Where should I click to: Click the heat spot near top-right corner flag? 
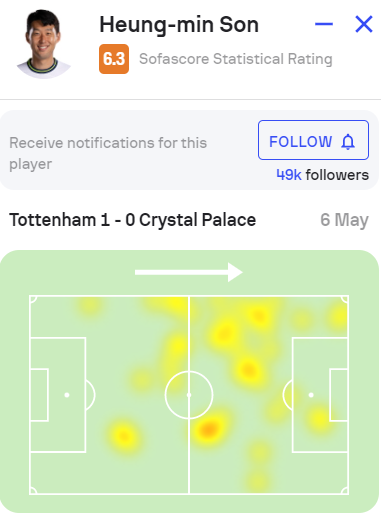pyautogui.click(x=338, y=317)
